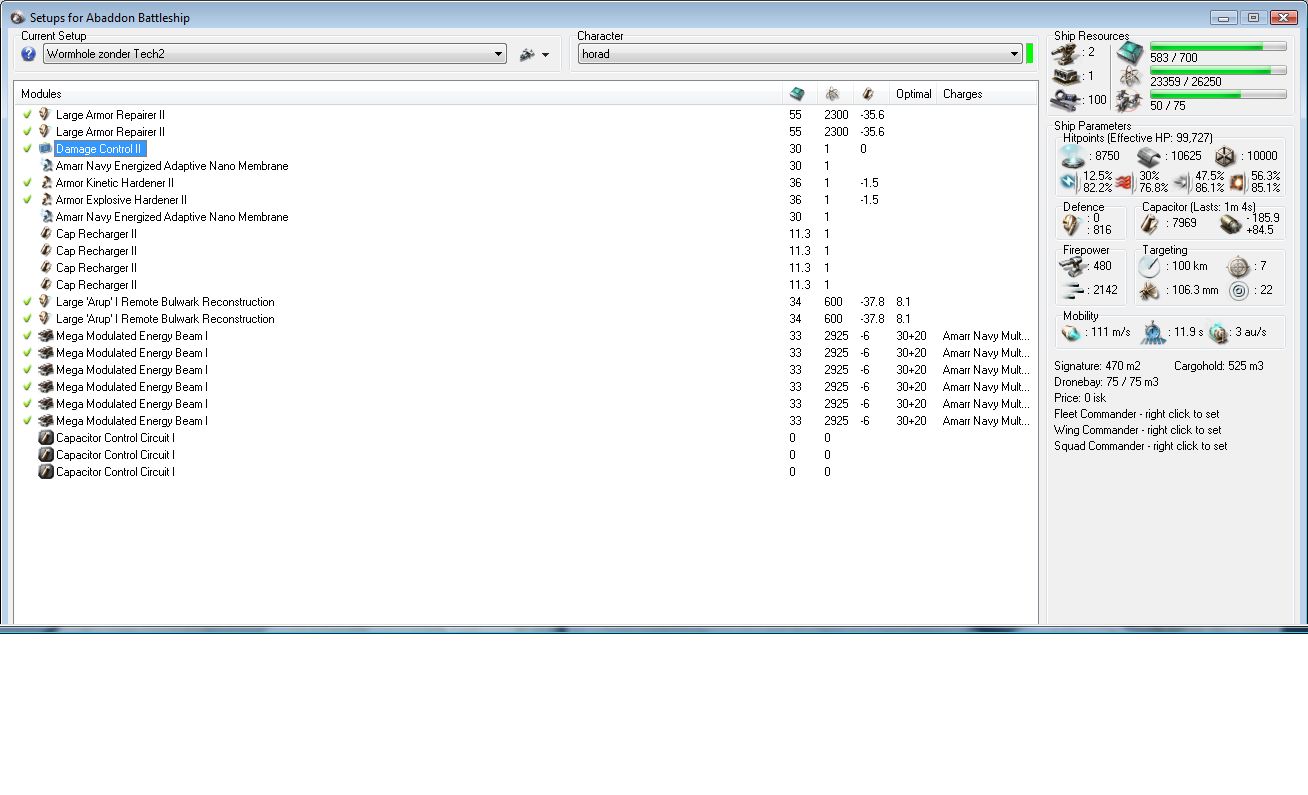Image resolution: width=1308 pixels, height=795 pixels.
Task: Click the powergrid usage bar above 23359 / 26250
Action: click(x=1217, y=71)
